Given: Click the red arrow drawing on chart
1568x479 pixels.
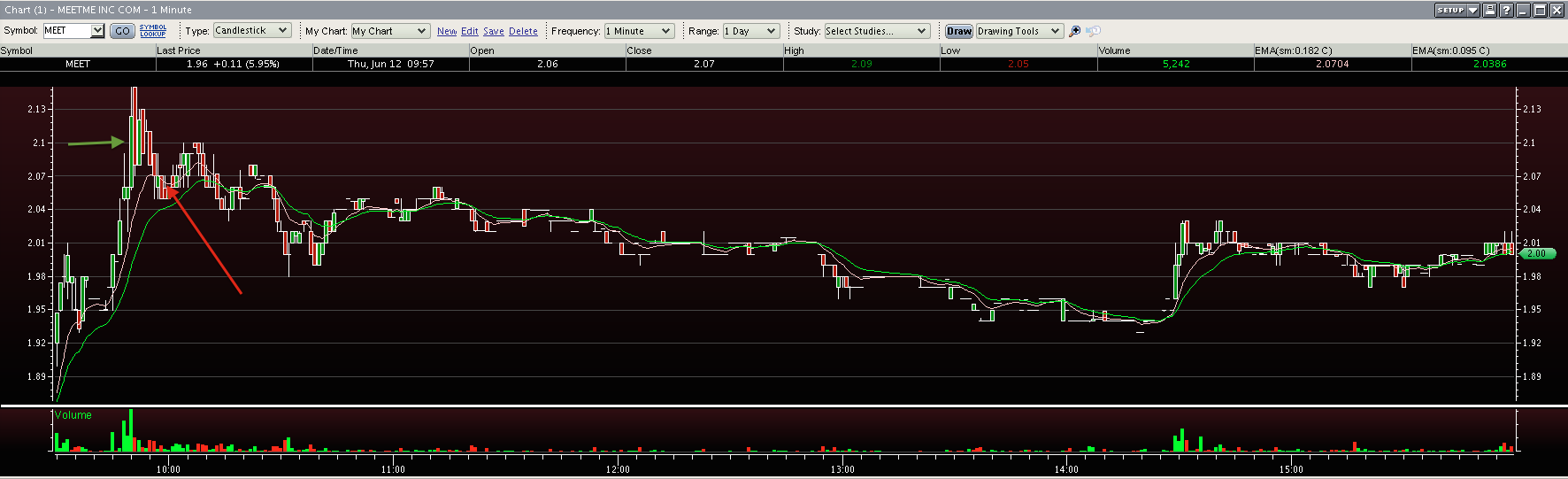Looking at the screenshot, I should [205, 240].
